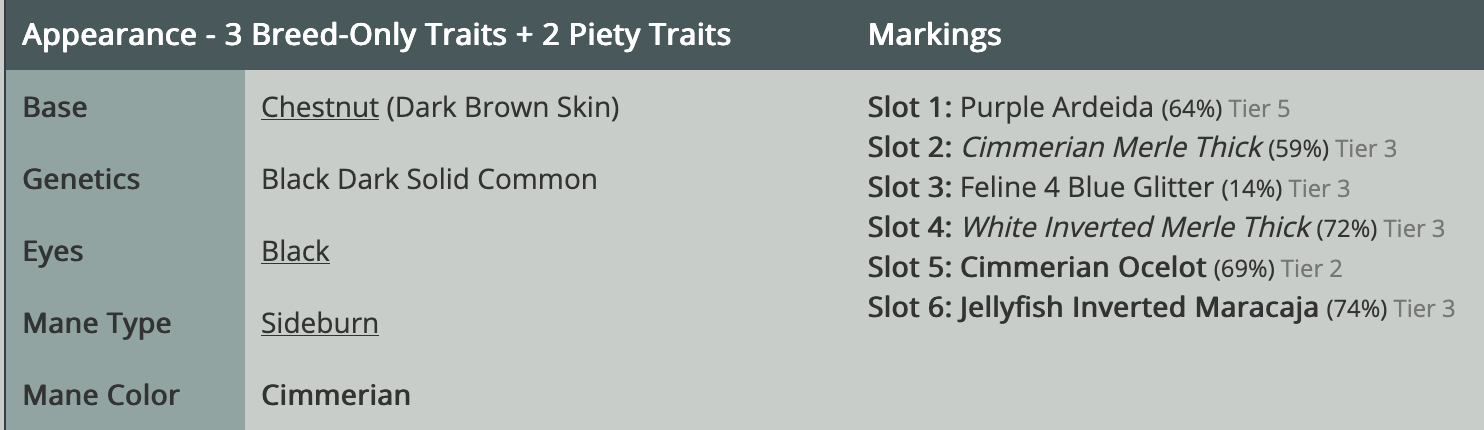
Task: Select the Appearance section header
Action: 376,35
